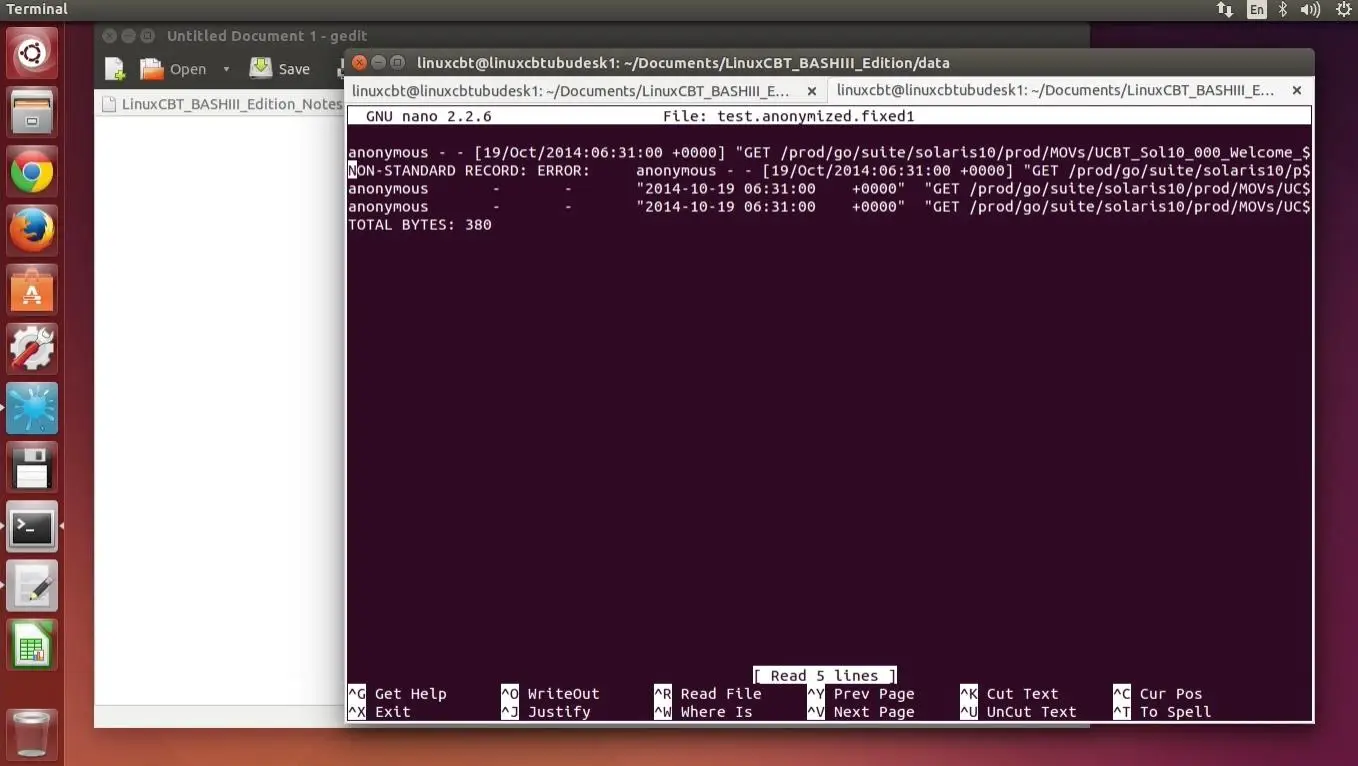Click the '^W Where Is' nano shortcut
1358x766 pixels.
pyautogui.click(x=704, y=712)
